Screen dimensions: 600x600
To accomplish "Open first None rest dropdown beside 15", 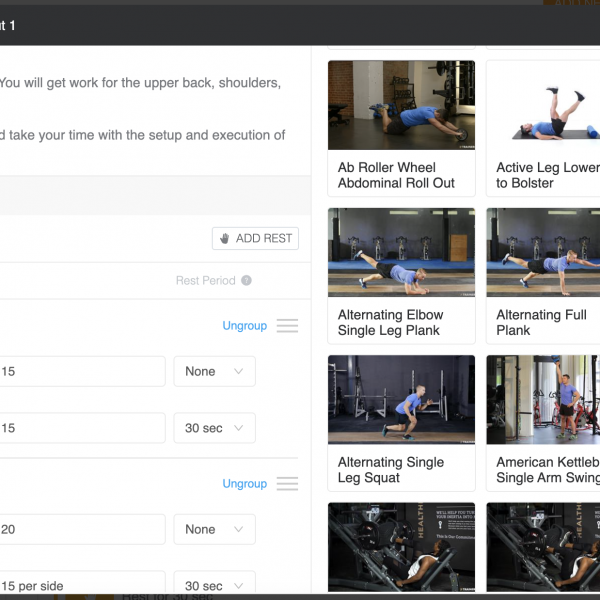I will click(x=215, y=371).
